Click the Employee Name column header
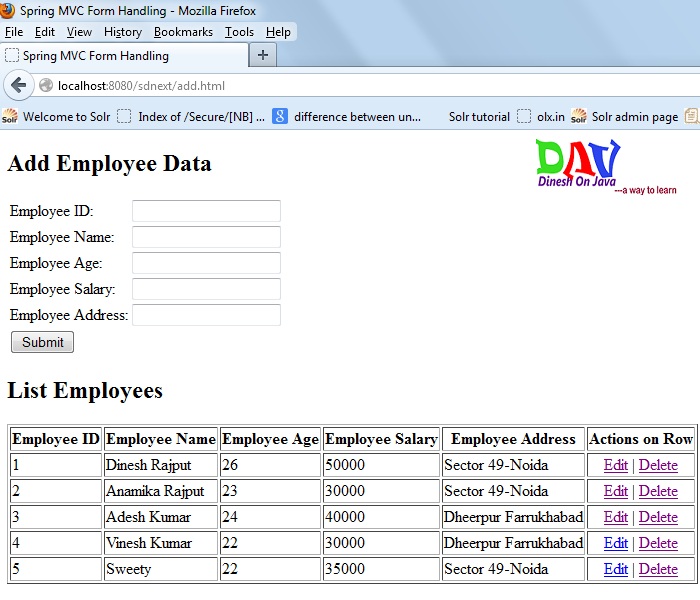This screenshot has width=700, height=600. pos(161,439)
